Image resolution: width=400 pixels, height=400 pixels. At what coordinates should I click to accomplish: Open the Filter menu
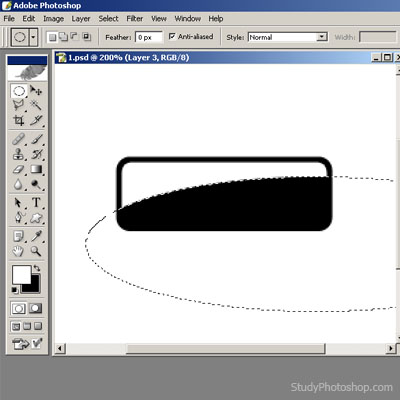click(x=135, y=19)
